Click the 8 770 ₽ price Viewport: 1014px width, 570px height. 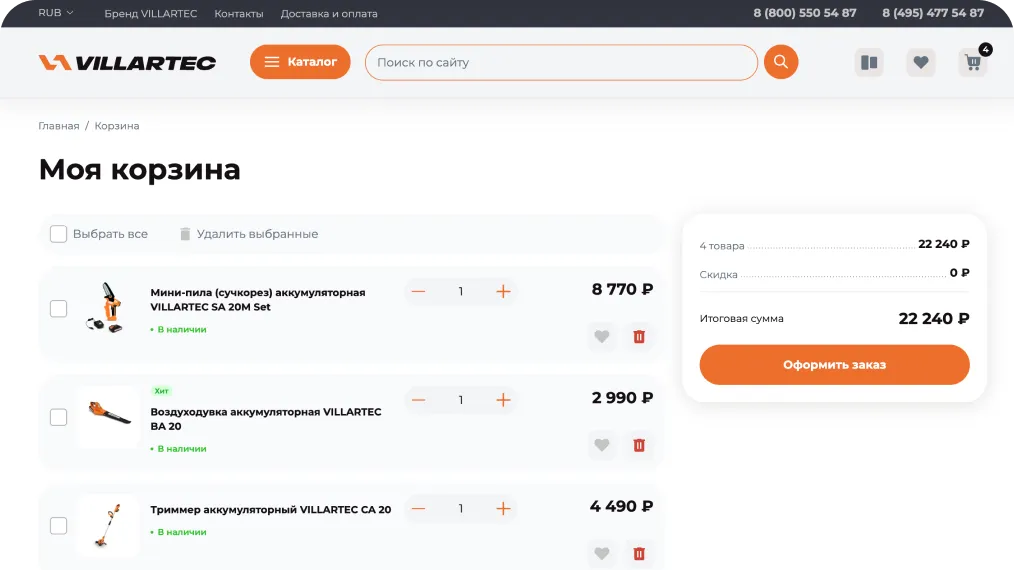tap(622, 289)
